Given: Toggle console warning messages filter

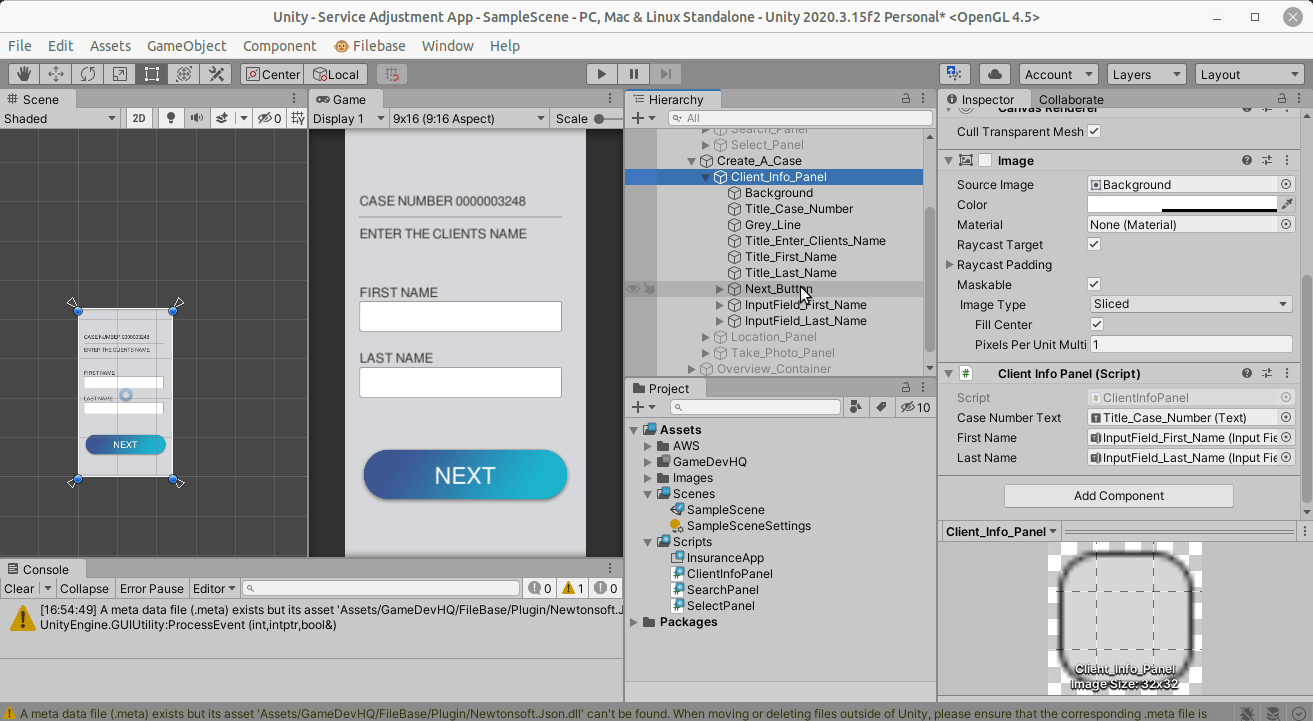Looking at the screenshot, I should point(574,588).
